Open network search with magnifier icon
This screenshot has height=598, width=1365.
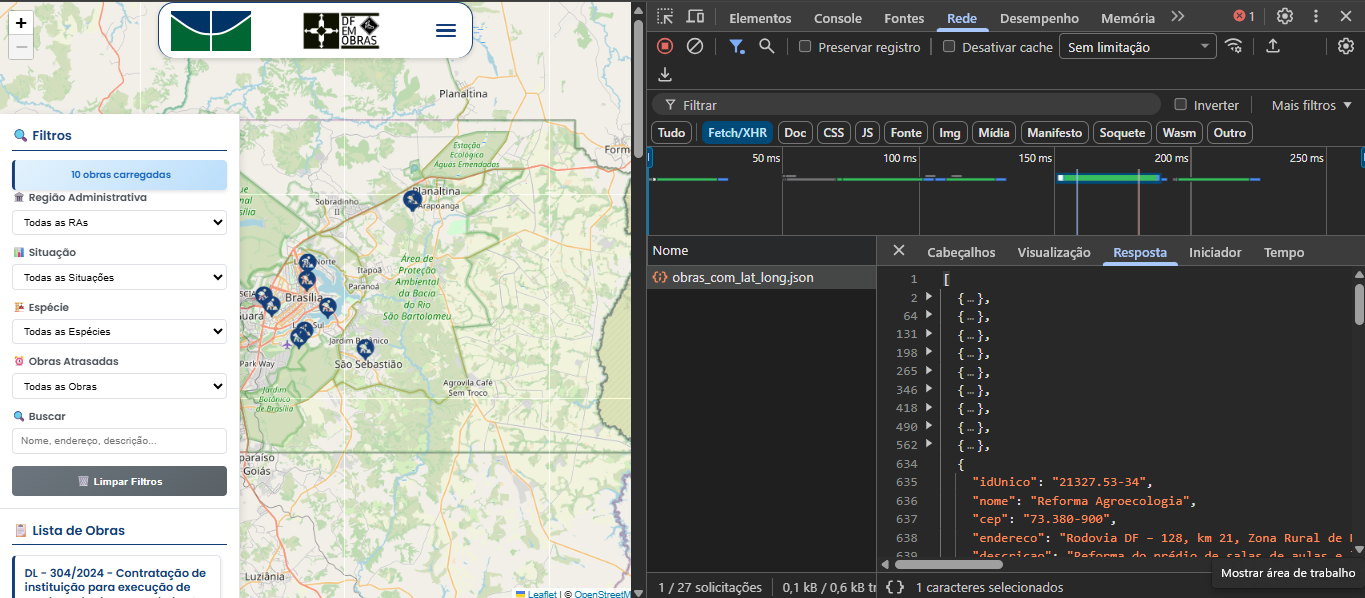coord(767,46)
